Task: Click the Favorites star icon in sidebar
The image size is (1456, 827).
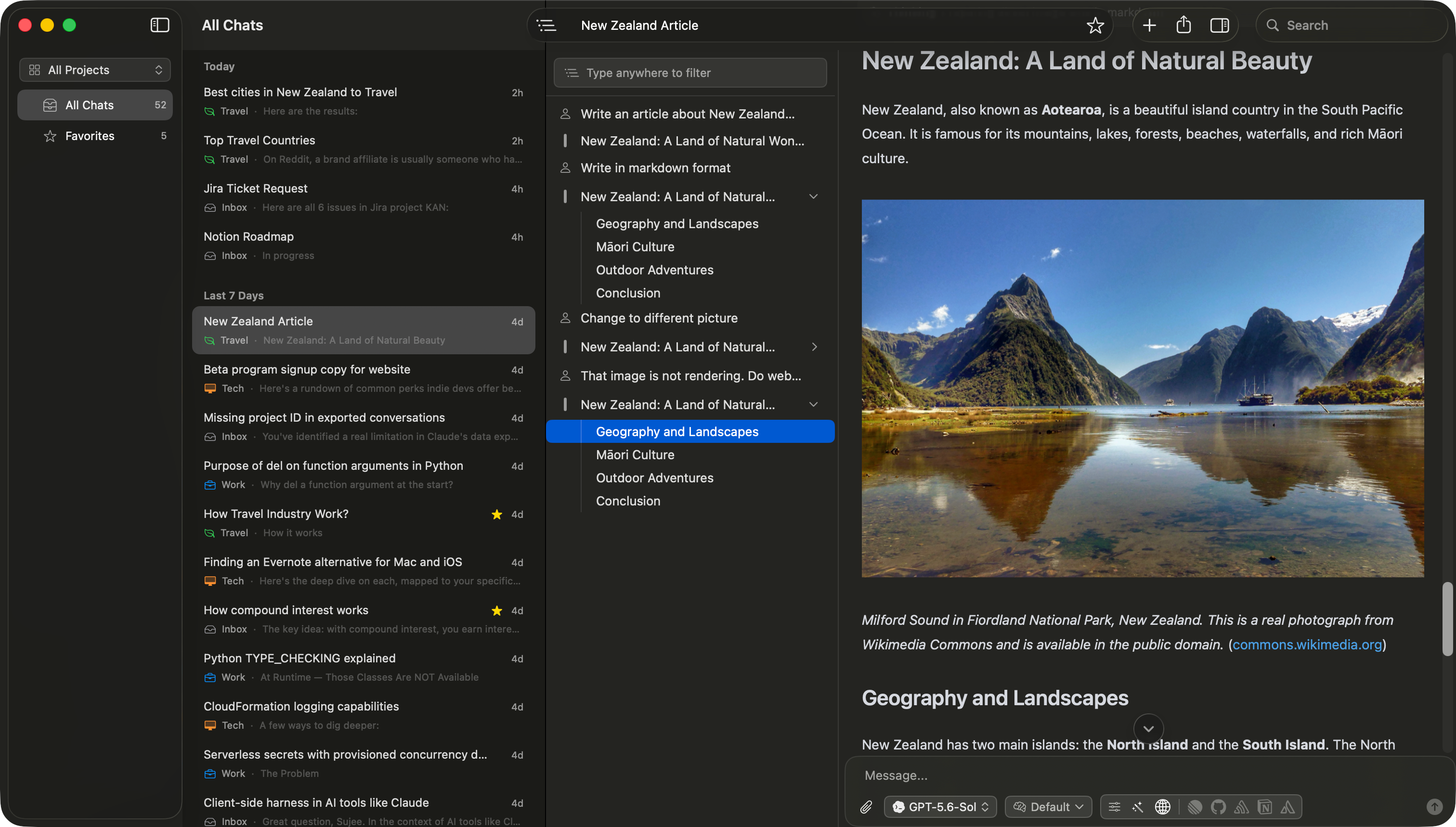Action: [50, 136]
